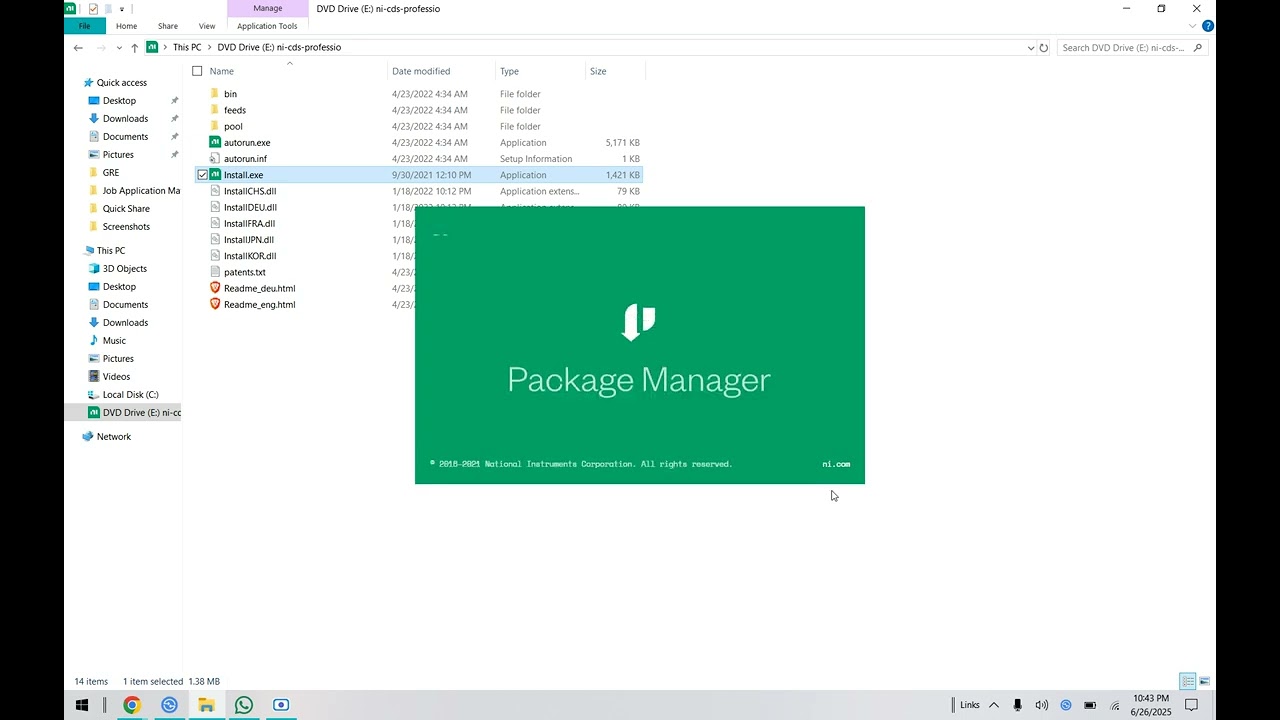Sort files by the Type column

click(x=509, y=71)
